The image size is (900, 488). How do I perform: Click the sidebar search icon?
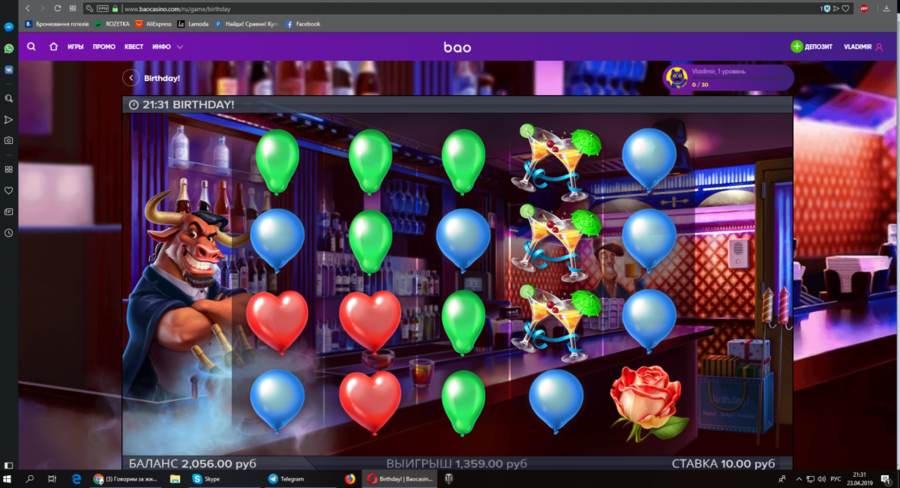9,98
